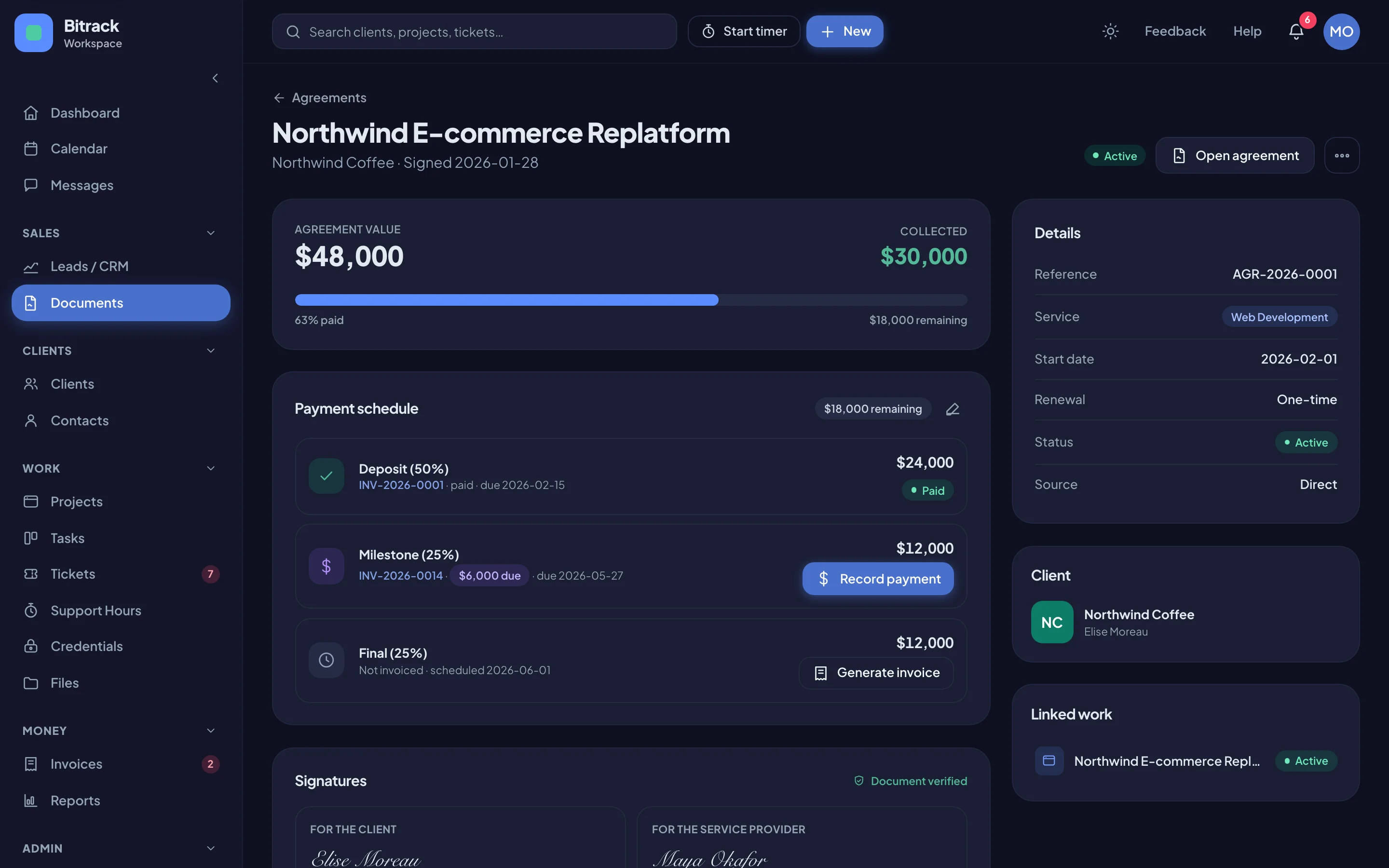The image size is (1389, 868).
Task: Go back to Agreements
Action: tap(320, 97)
